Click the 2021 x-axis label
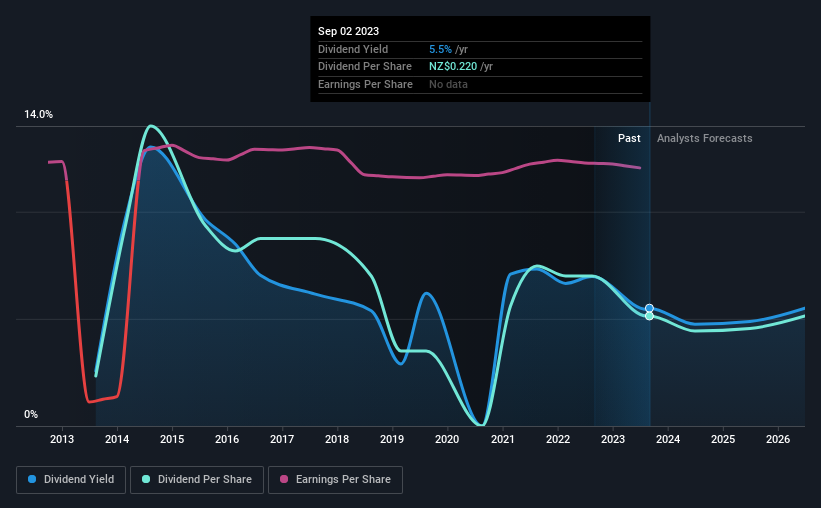Image resolution: width=821 pixels, height=508 pixels. coord(503,439)
